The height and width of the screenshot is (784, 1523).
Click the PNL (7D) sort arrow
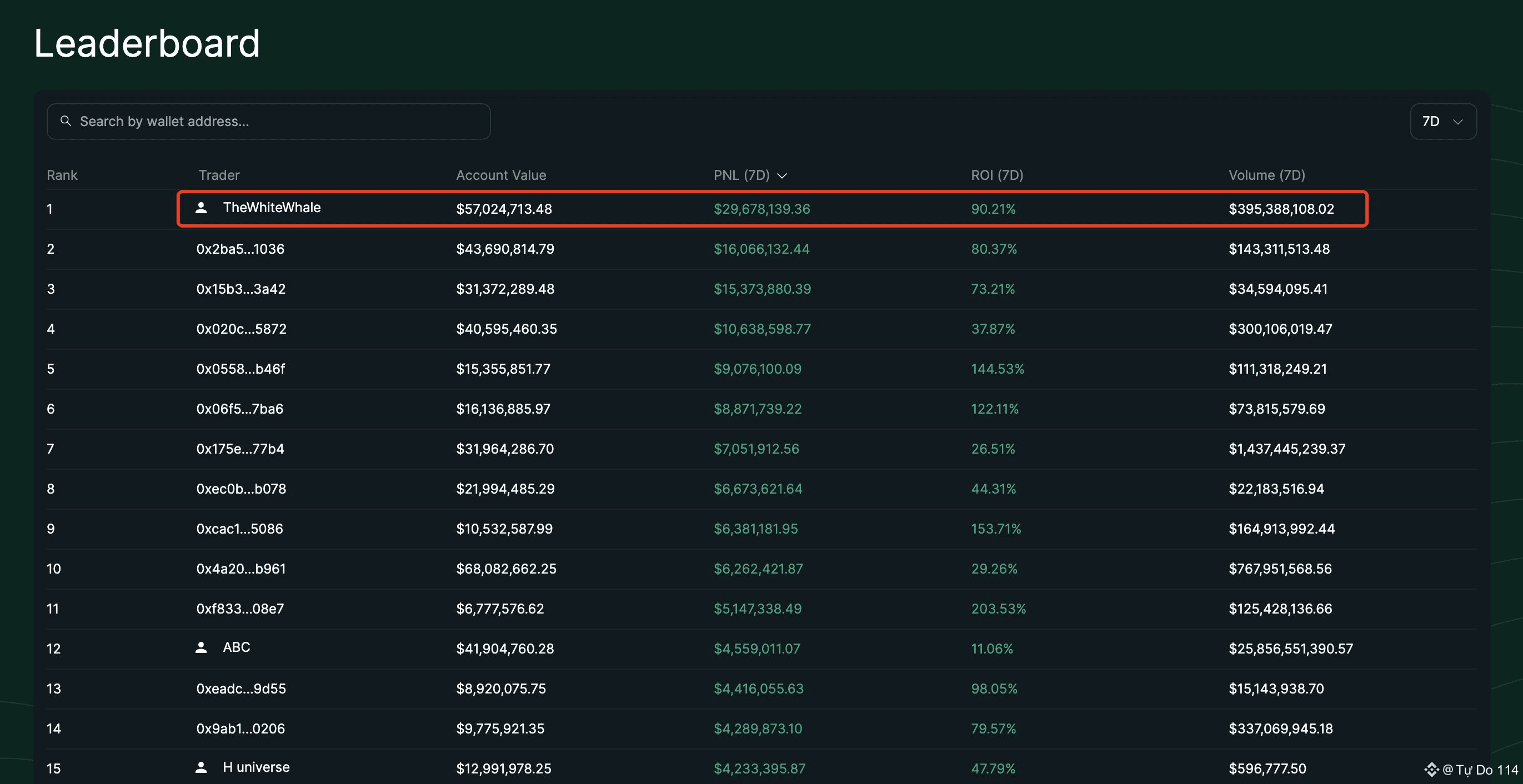point(781,175)
